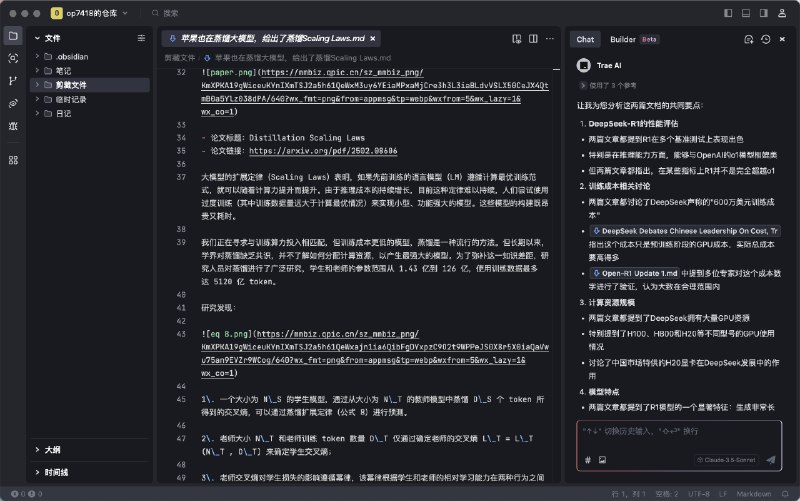Split the editor with the split icon
The height and width of the screenshot is (501, 800).
coord(533,39)
